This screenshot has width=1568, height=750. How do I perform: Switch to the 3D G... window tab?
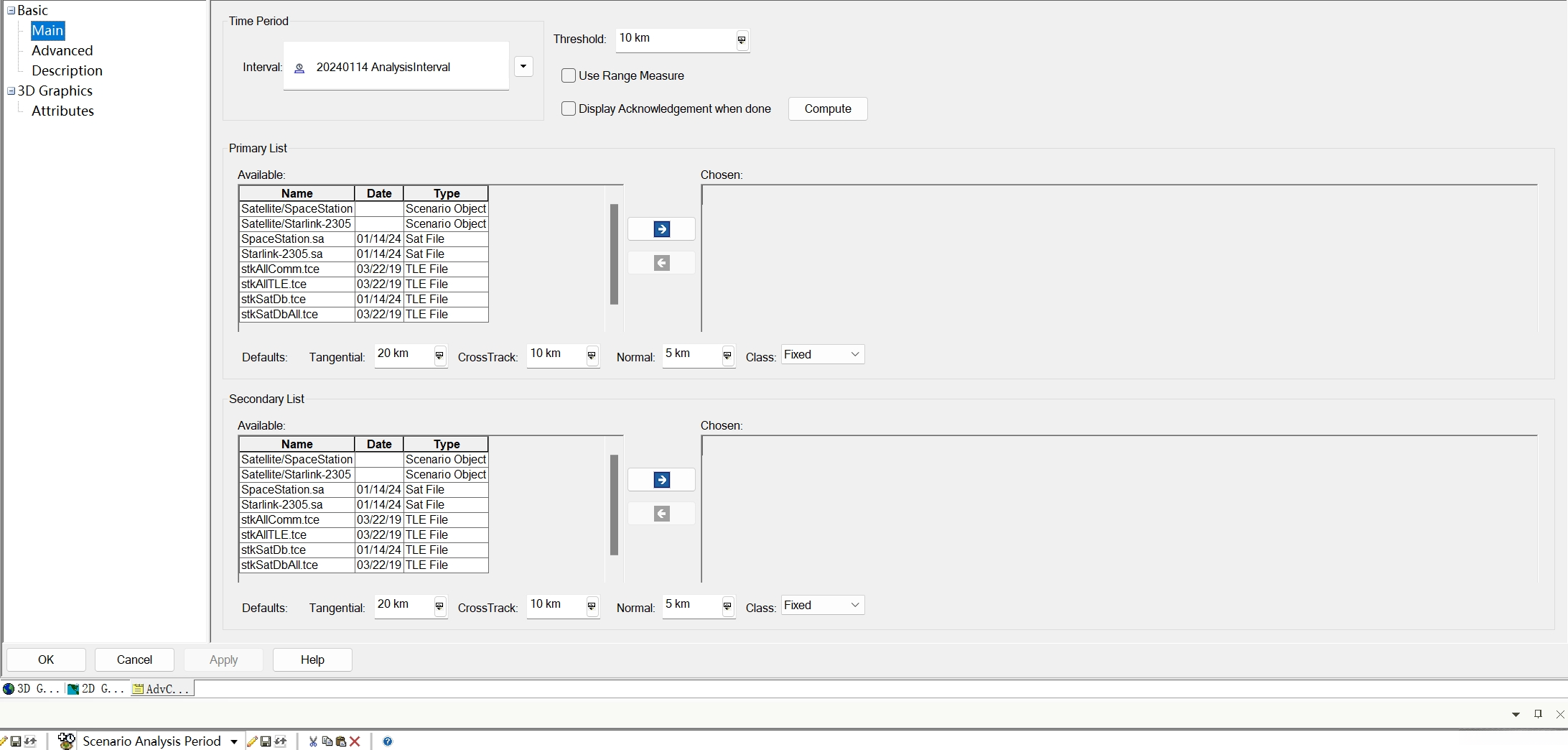tap(32, 688)
